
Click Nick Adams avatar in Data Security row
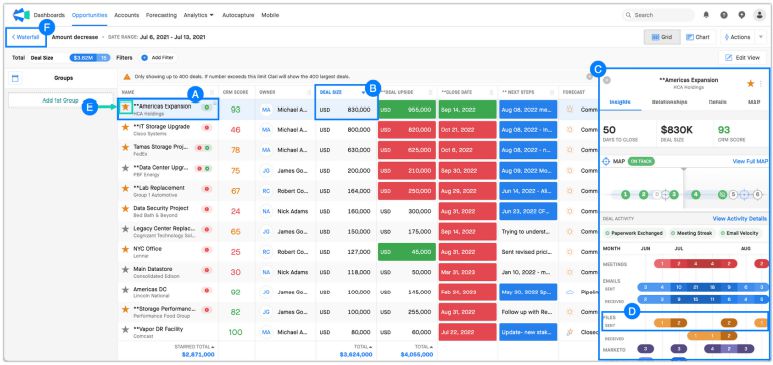[266, 211]
